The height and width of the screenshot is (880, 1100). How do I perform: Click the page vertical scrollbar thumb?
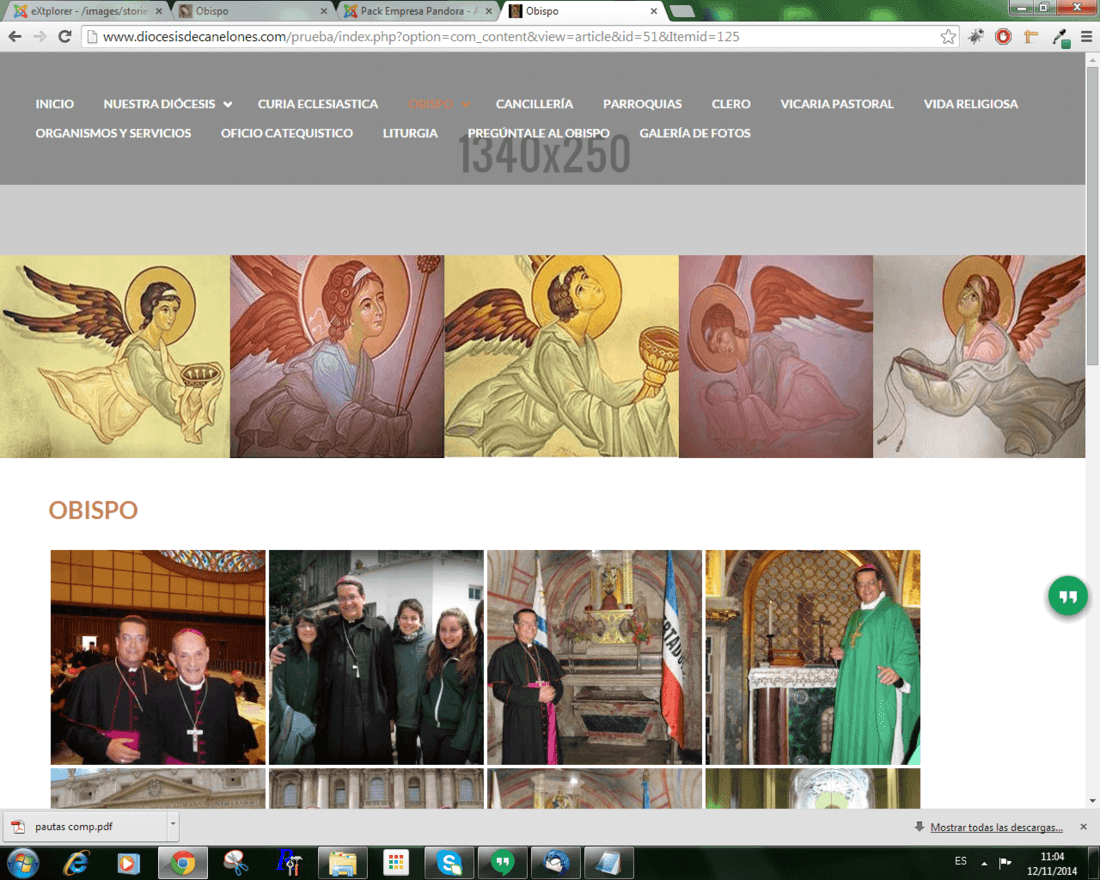(x=1092, y=216)
